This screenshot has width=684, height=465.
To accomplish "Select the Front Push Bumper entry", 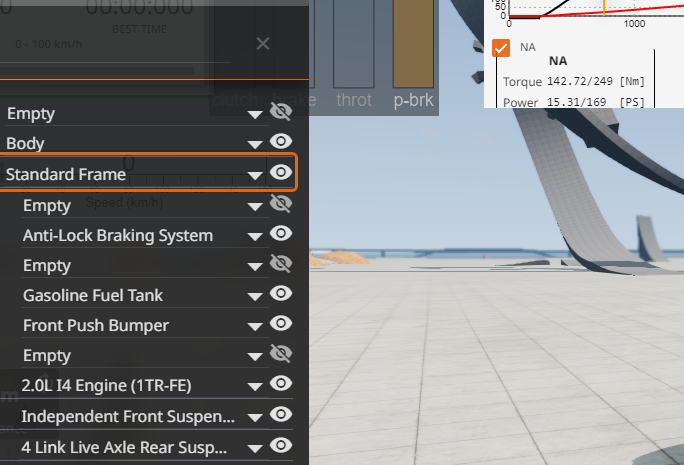I will point(96,325).
